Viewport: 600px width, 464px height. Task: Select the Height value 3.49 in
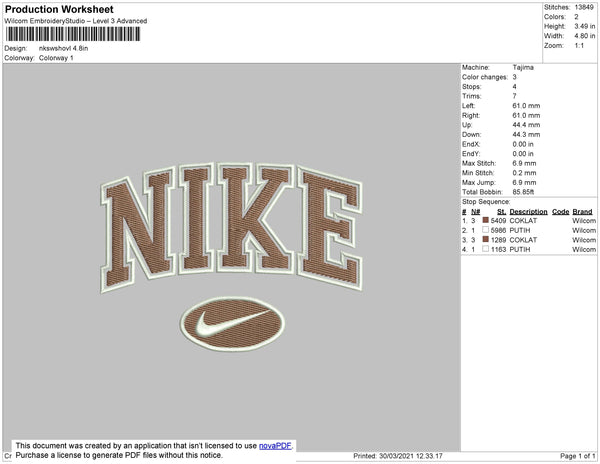[x=585, y=26]
